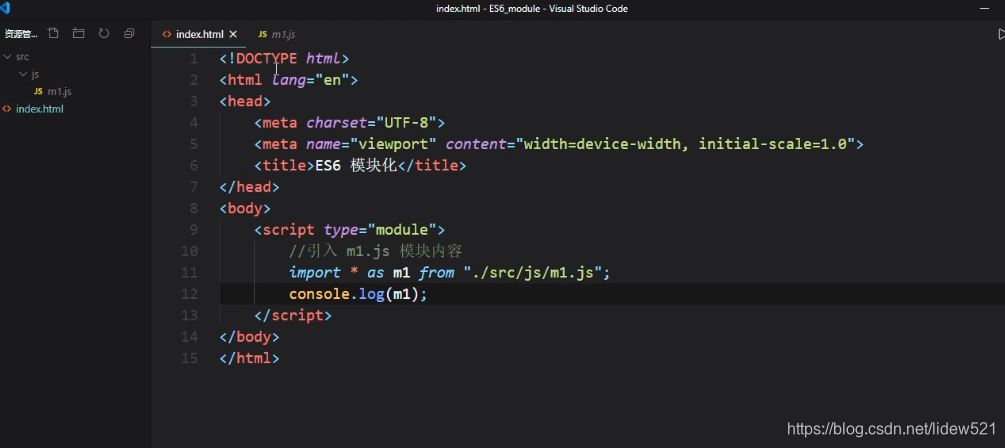
Task: Select the index.html editor tab
Action: tap(199, 34)
